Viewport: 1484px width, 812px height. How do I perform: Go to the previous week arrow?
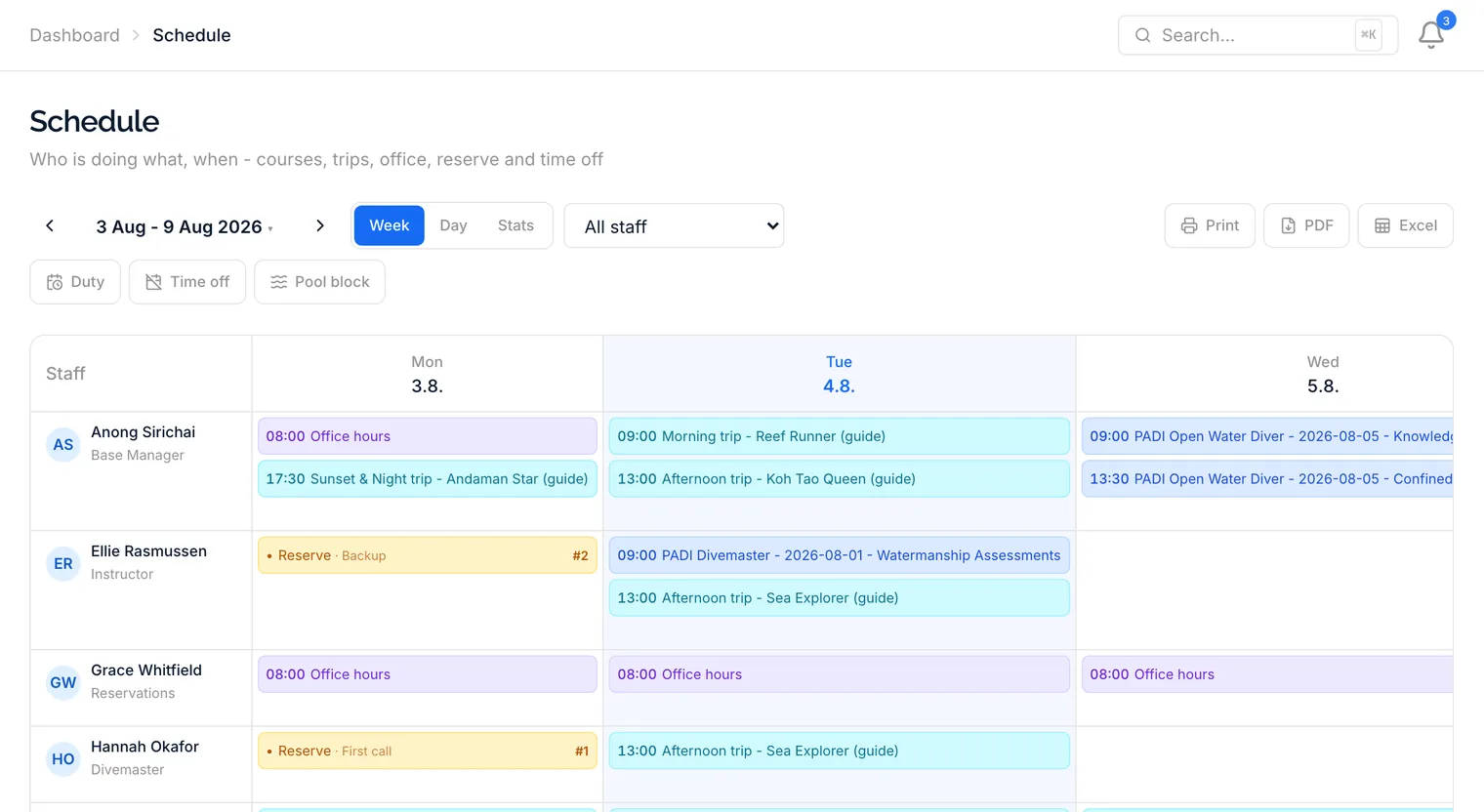point(50,225)
